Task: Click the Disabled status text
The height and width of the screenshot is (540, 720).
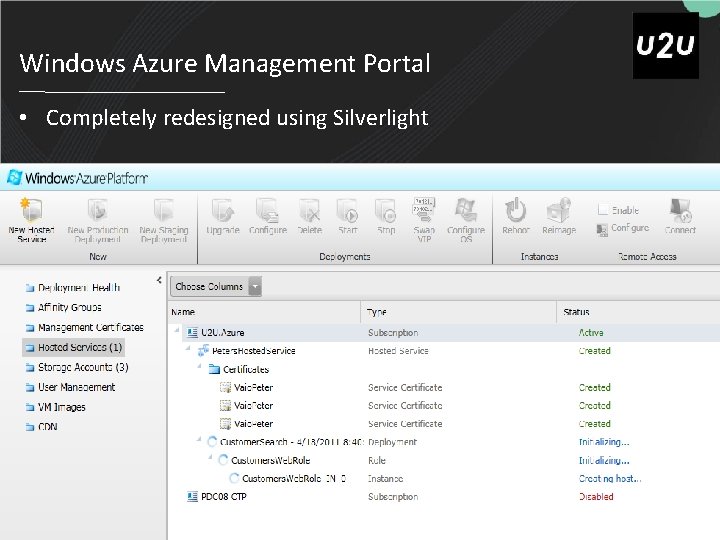Action: click(596, 496)
